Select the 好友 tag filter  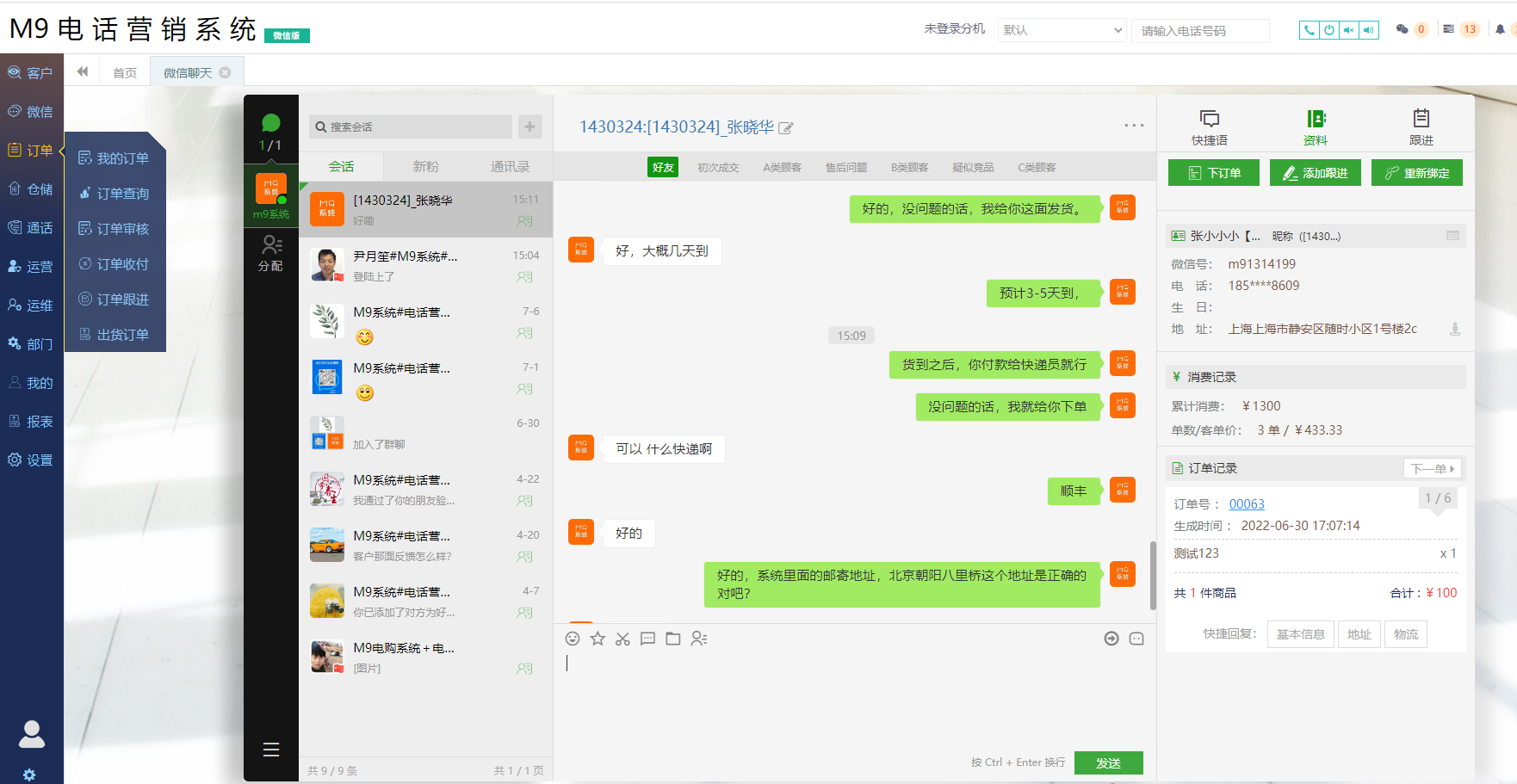663,167
